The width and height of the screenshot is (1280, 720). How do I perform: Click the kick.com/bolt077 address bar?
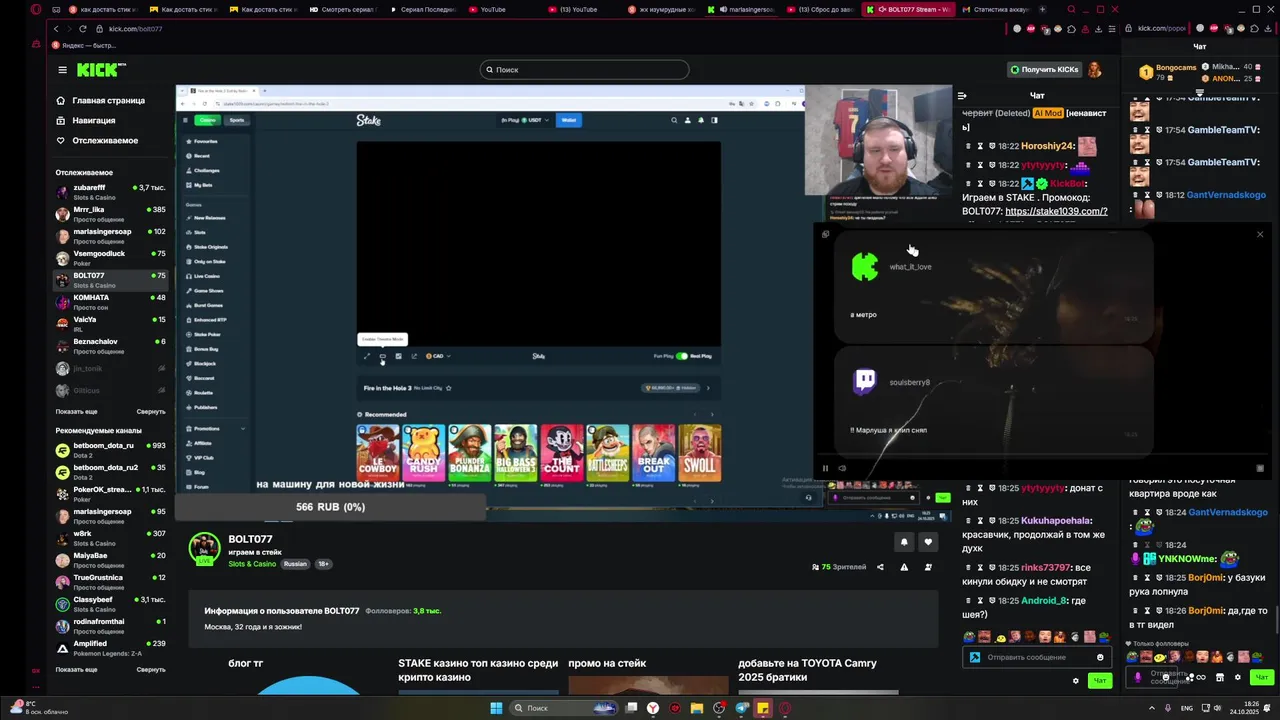click(x=135, y=29)
